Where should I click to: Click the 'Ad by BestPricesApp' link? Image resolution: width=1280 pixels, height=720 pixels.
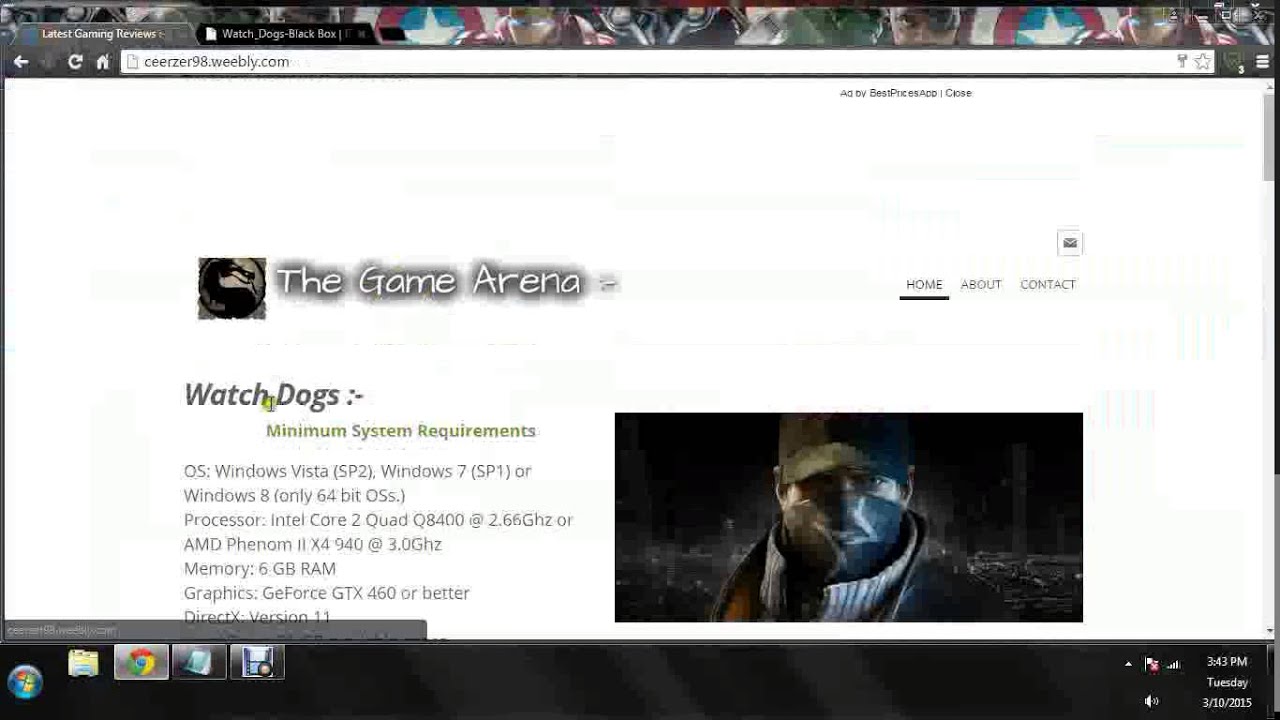click(888, 93)
